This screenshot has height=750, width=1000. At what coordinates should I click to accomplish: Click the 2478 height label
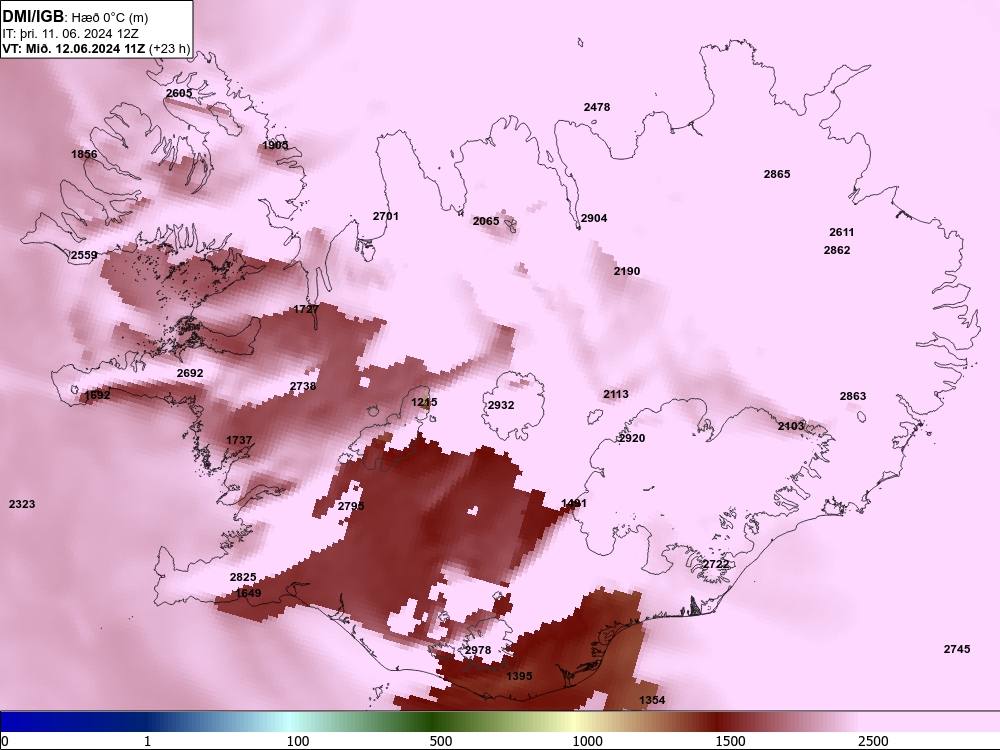coord(597,107)
